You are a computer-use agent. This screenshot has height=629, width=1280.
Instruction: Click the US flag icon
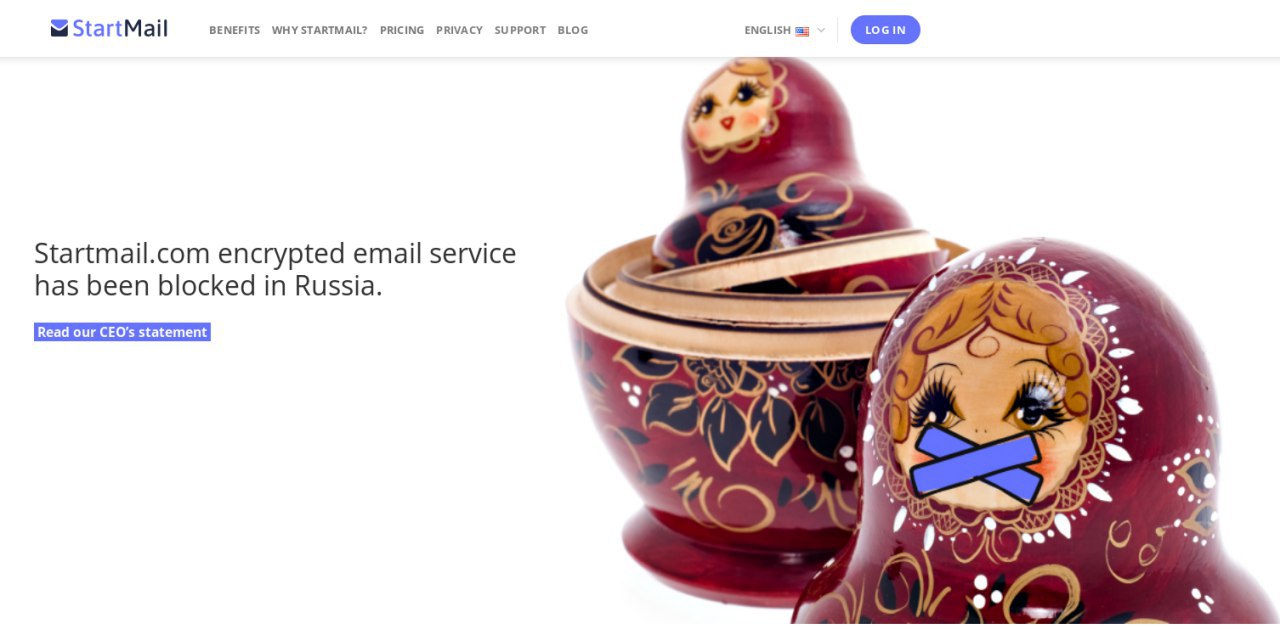coord(802,31)
